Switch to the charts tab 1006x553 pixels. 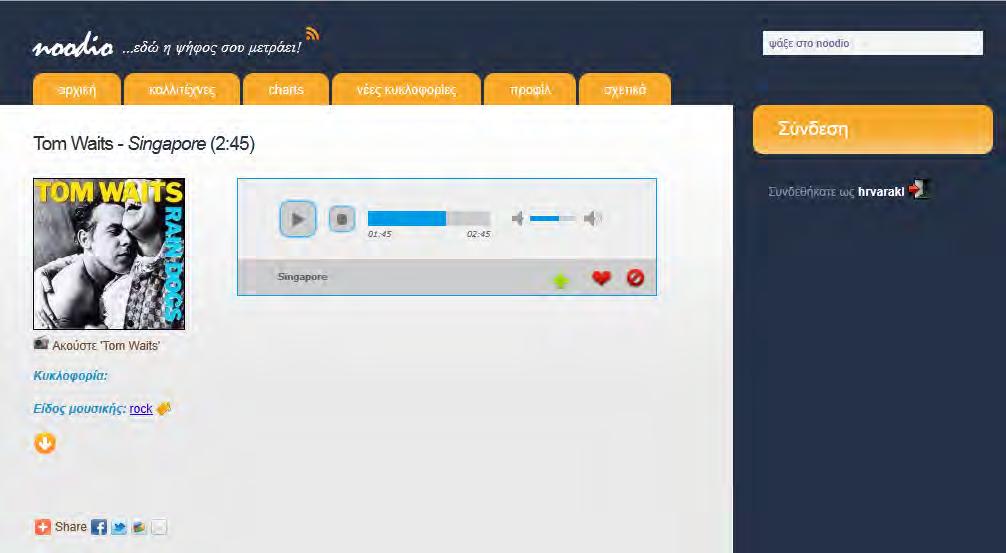tap(286, 89)
